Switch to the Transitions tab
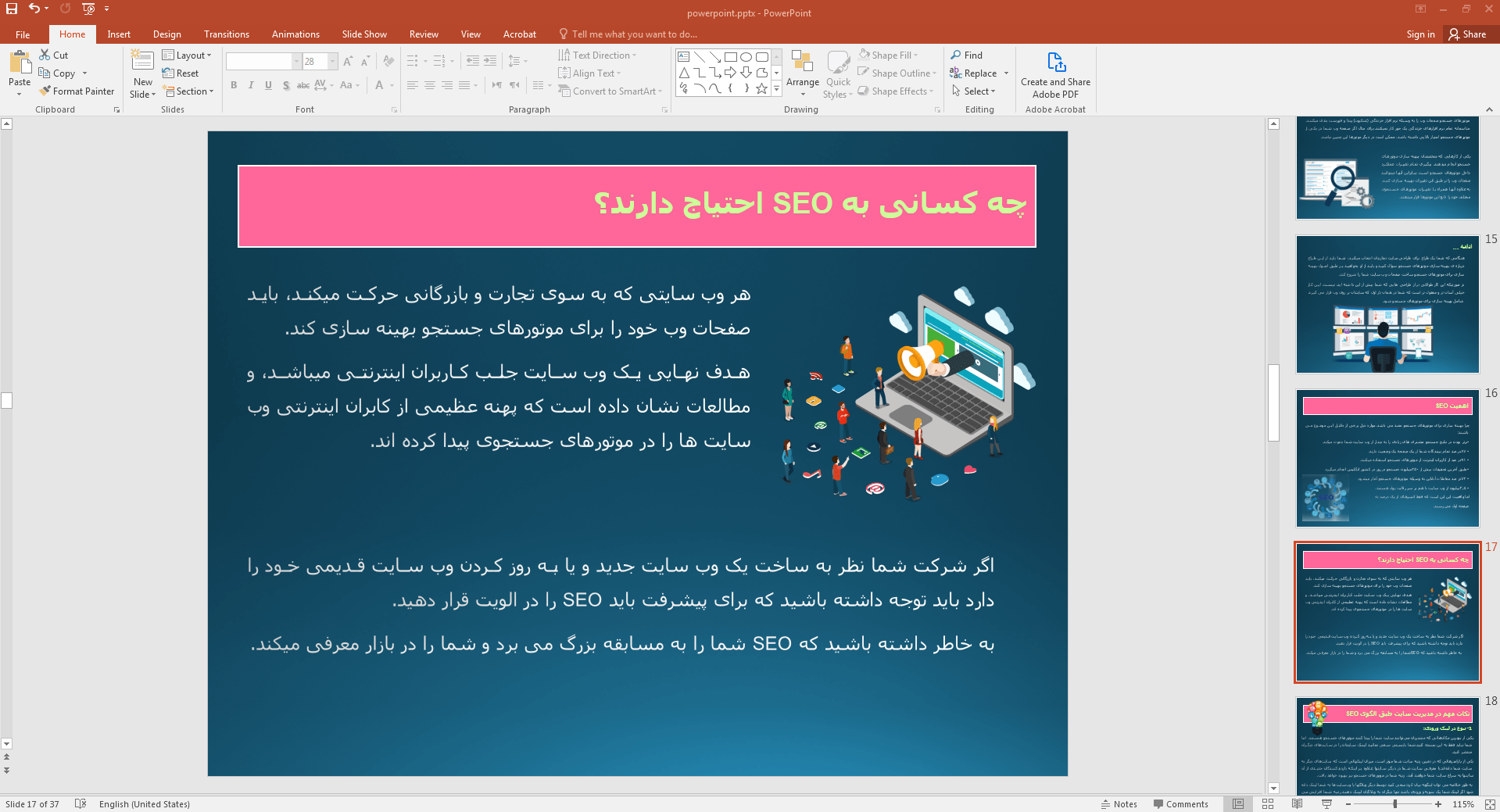 coord(227,34)
